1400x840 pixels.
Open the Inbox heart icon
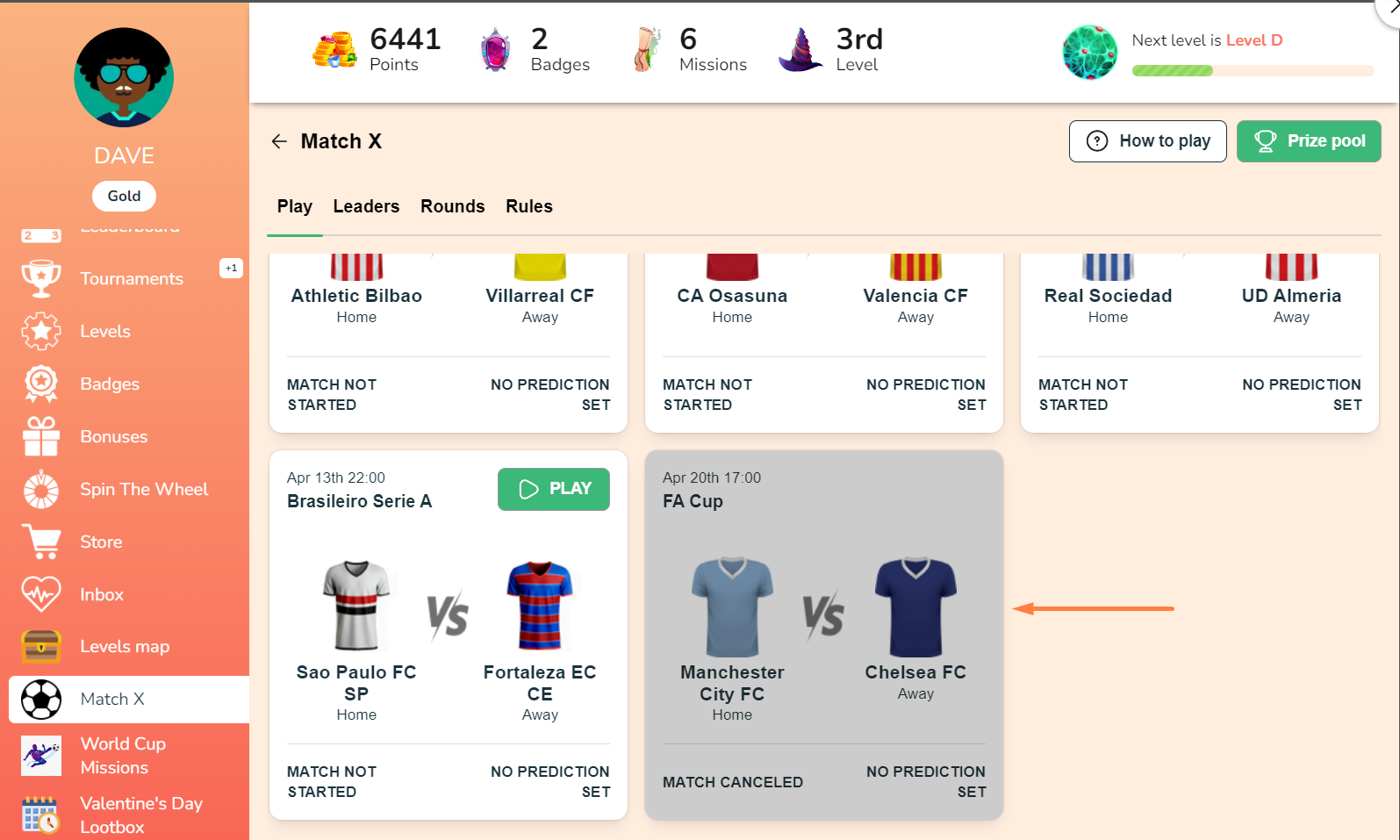point(41,594)
